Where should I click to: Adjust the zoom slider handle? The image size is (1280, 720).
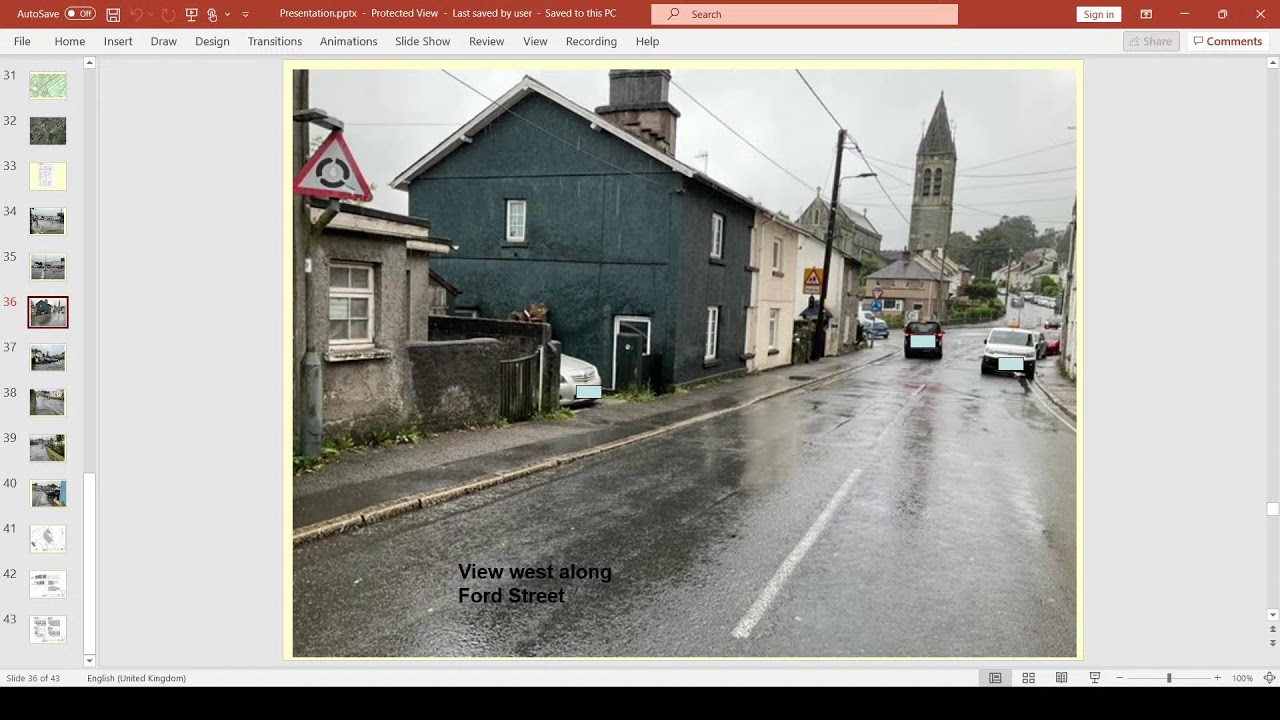click(1169, 678)
